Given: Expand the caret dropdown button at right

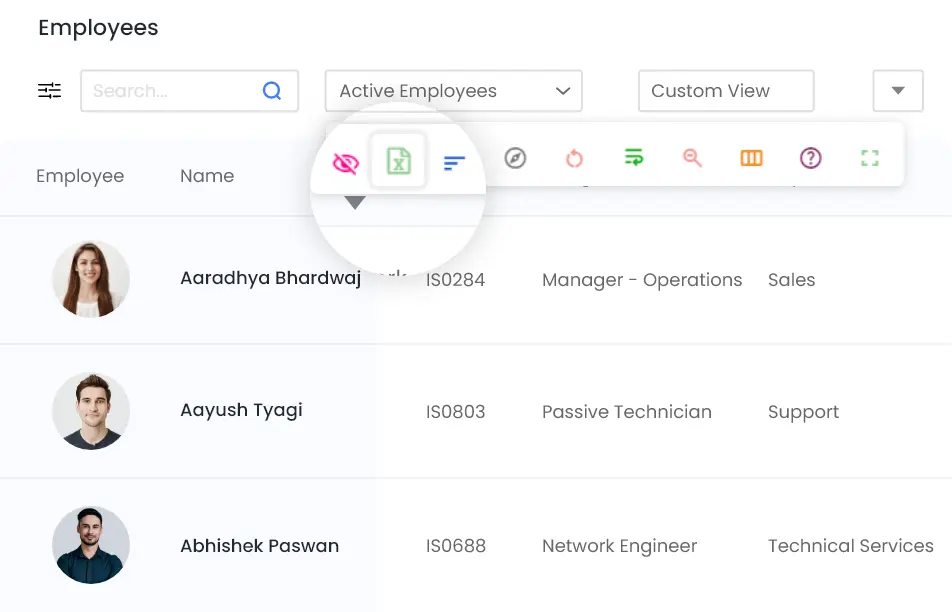Looking at the screenshot, I should pyautogui.click(x=897, y=91).
